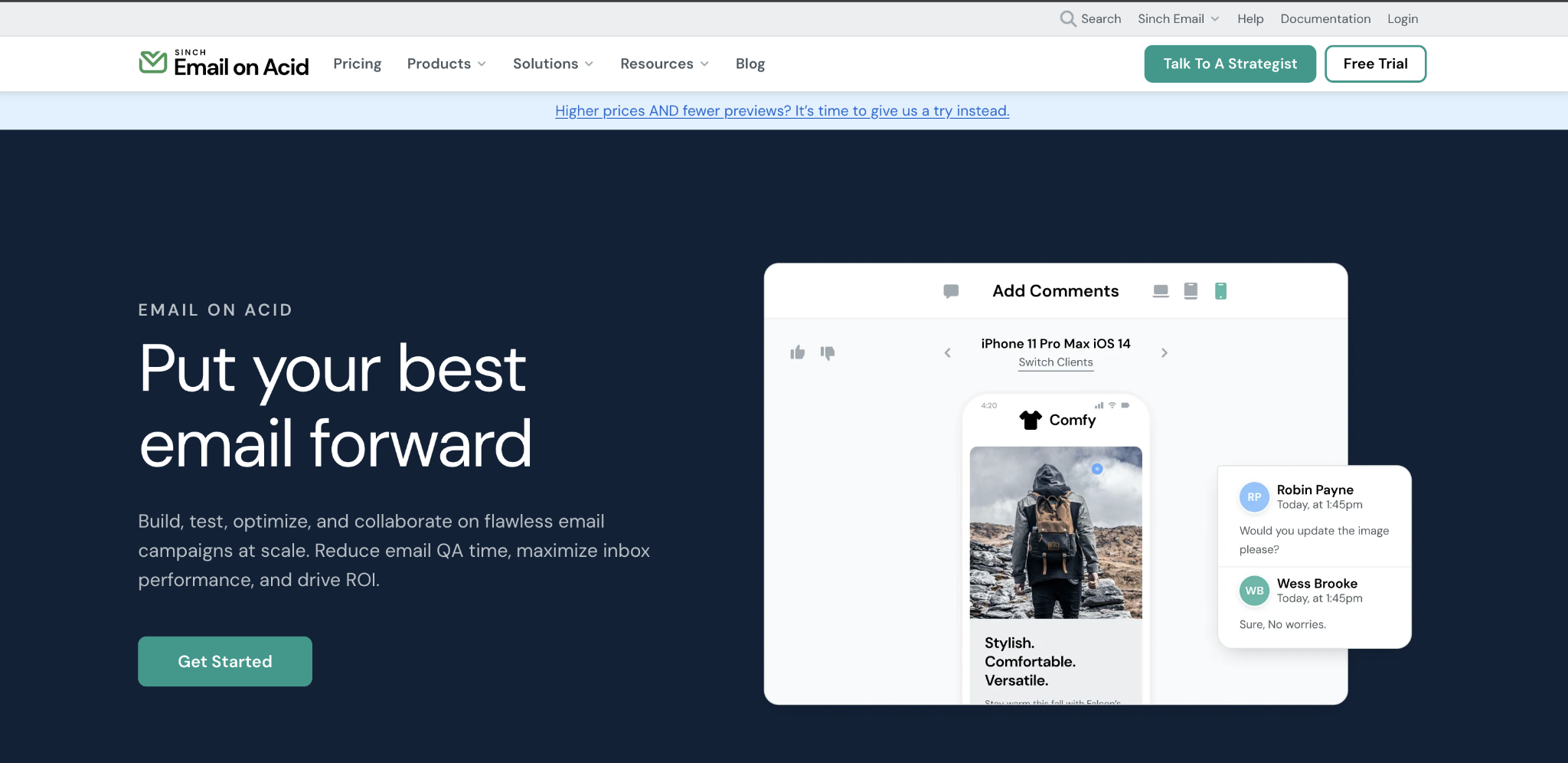1568x763 pixels.
Task: Go to previous client with left chevron
Action: 948,353
